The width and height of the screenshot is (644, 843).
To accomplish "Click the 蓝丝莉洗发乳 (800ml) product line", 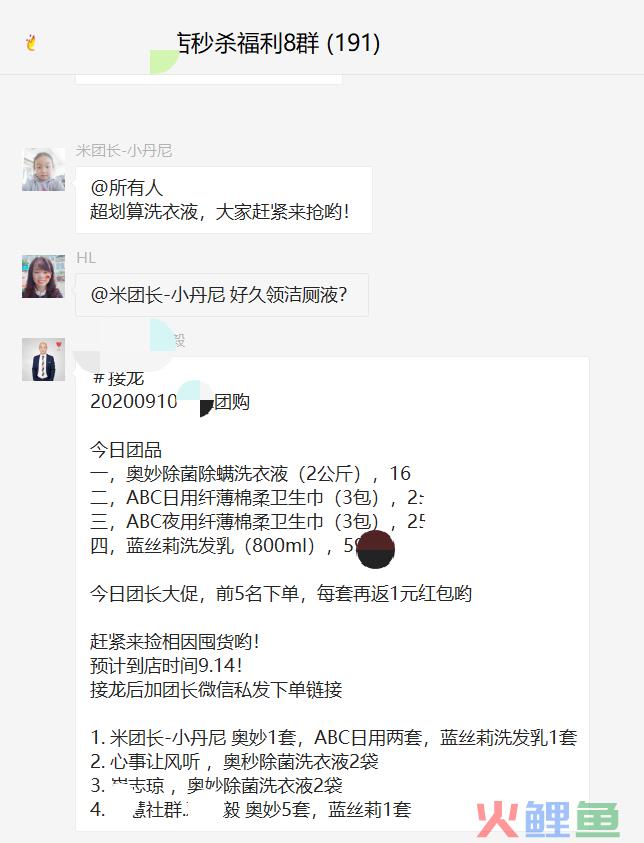I will coord(242,546).
